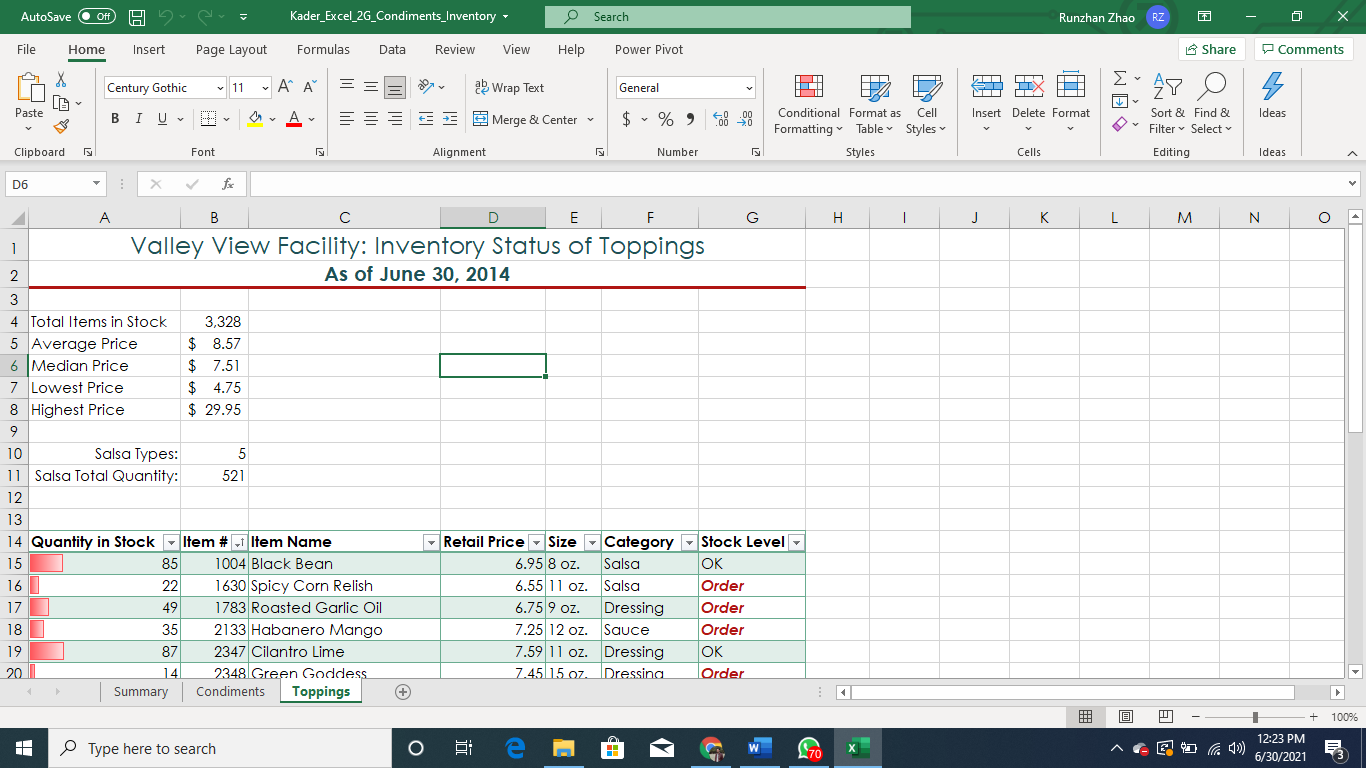Increase font size with larger A icon
Screen dimensions: 1366x768
pyautogui.click(x=285, y=88)
